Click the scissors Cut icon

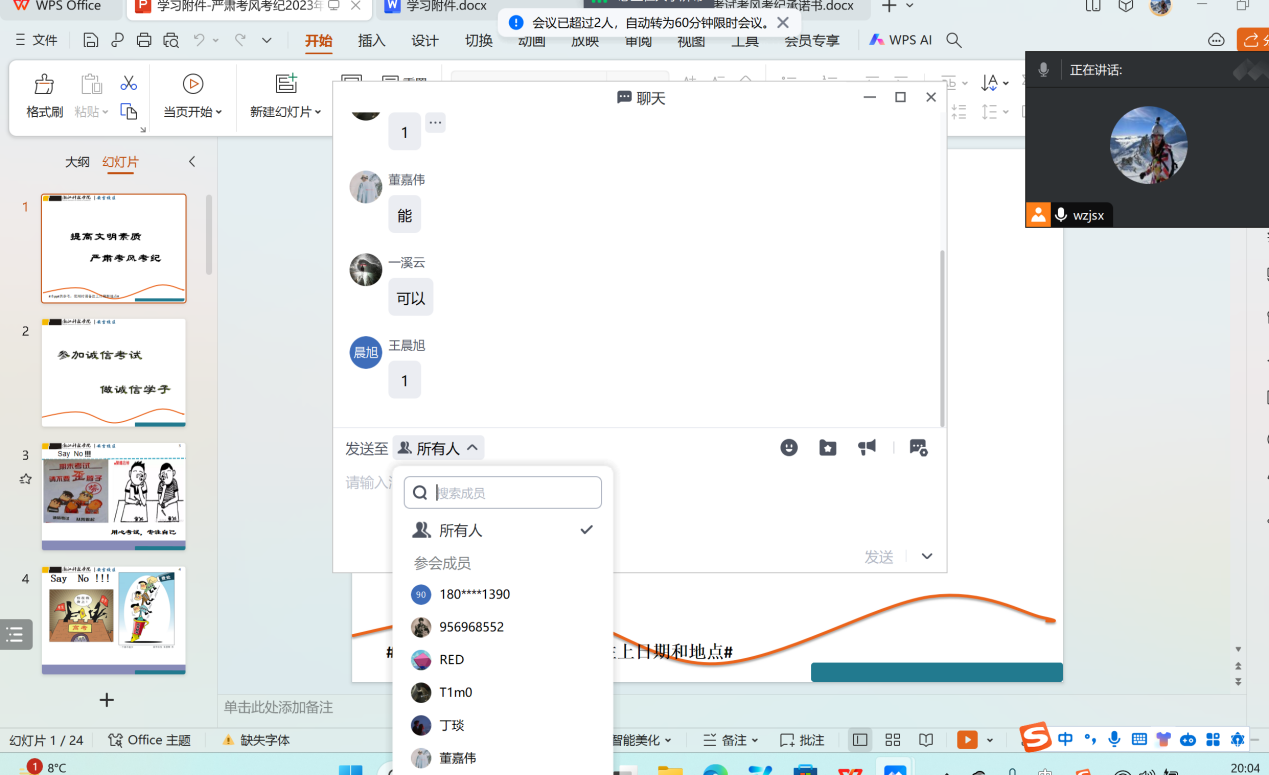click(128, 83)
